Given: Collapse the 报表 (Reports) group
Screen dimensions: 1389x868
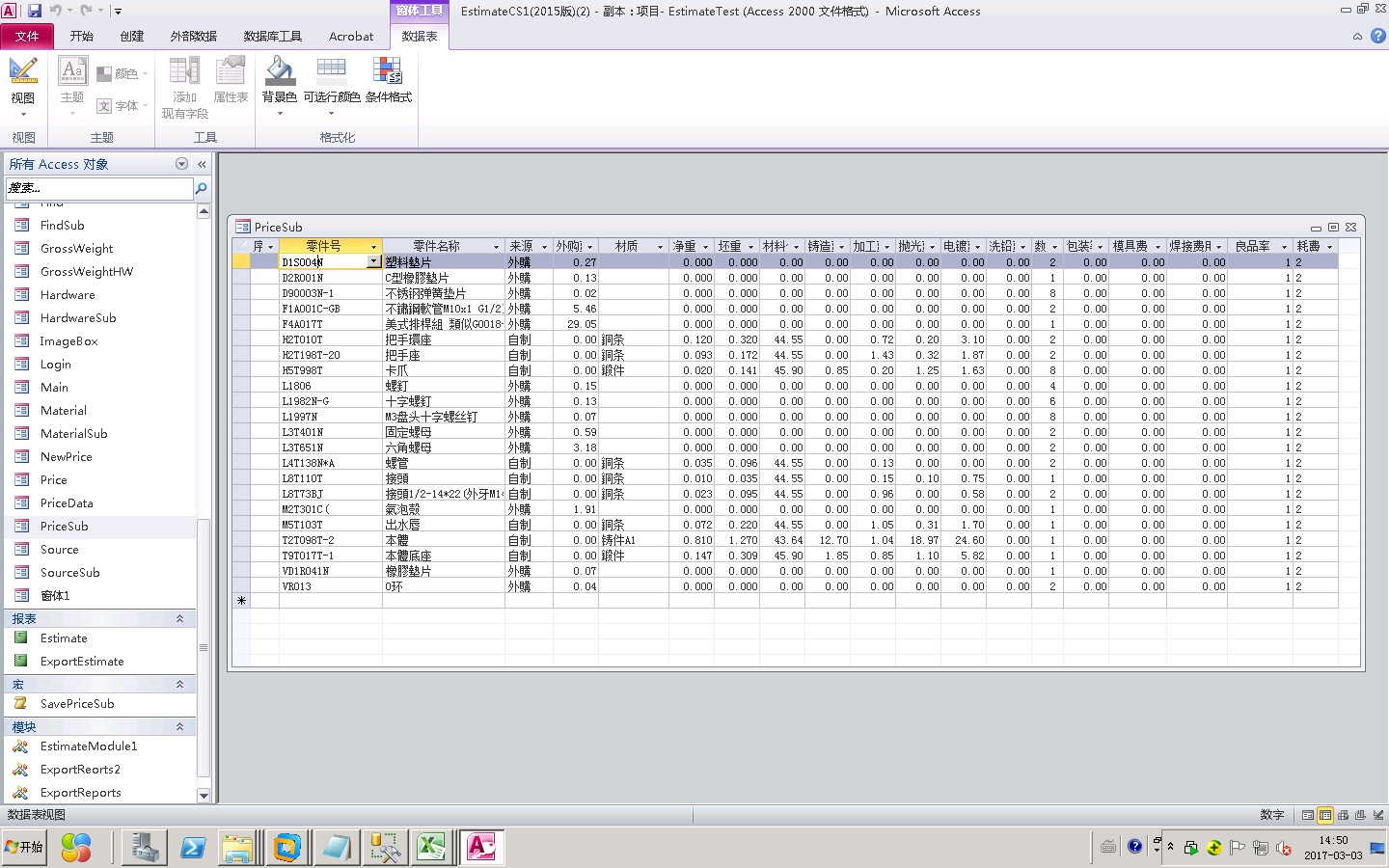Looking at the screenshot, I should click(x=179, y=619).
